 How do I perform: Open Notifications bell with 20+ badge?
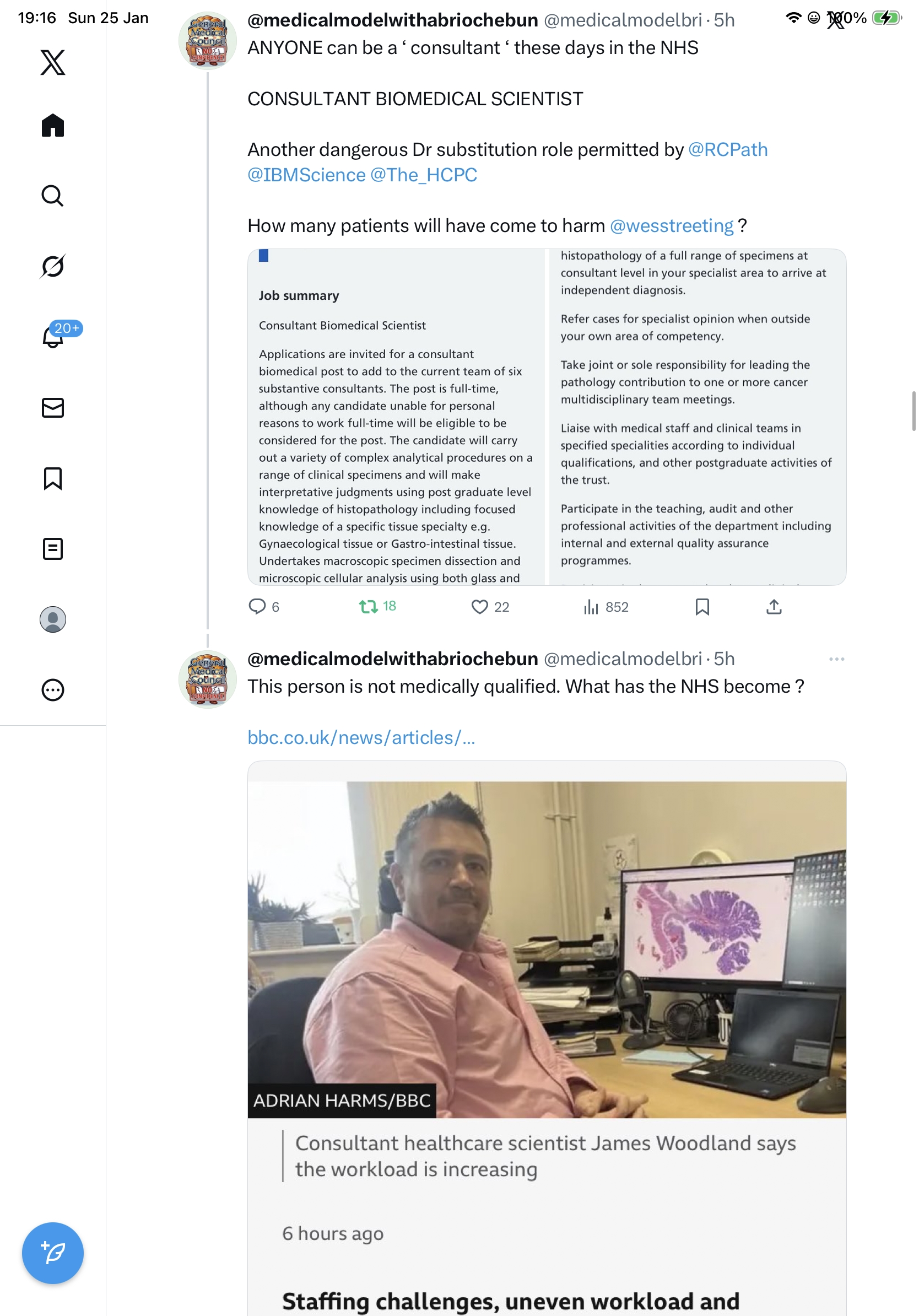point(53,337)
